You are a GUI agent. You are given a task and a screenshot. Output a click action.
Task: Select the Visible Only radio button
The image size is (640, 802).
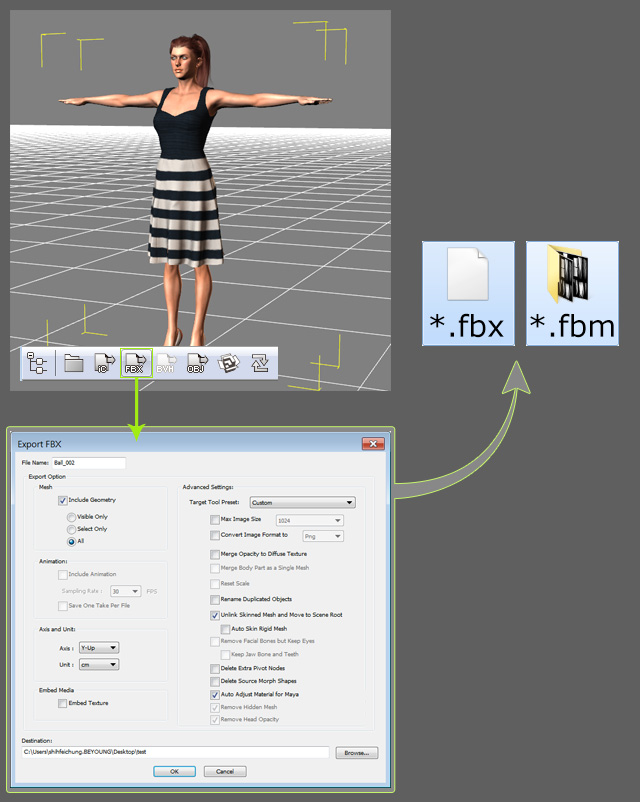[71, 517]
